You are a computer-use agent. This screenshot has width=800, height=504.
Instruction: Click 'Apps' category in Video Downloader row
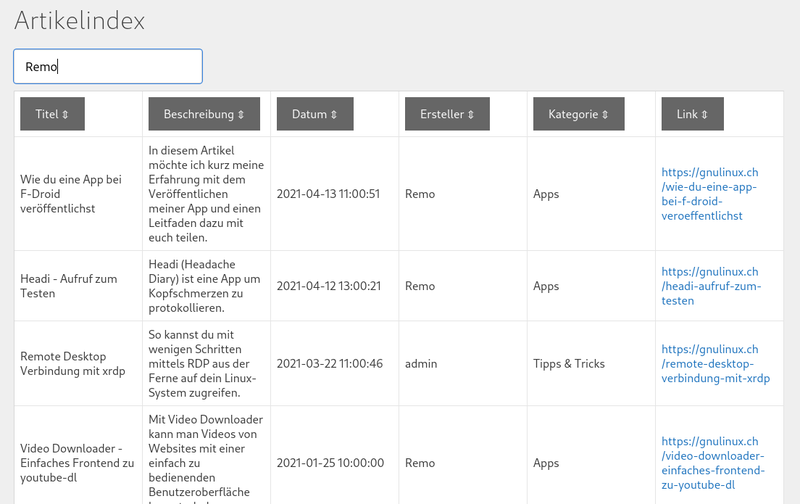tap(546, 463)
